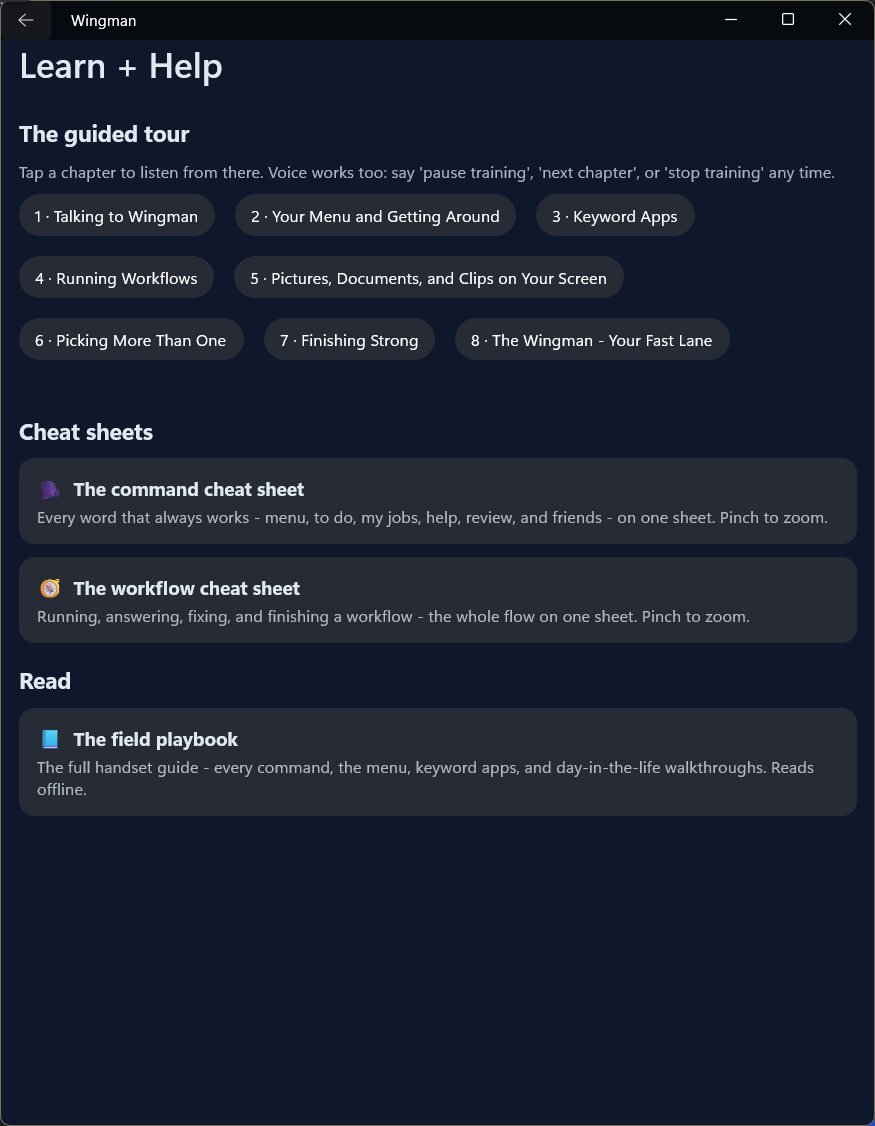Go back using the arrow icon
This screenshot has width=875, height=1126.
26,20
